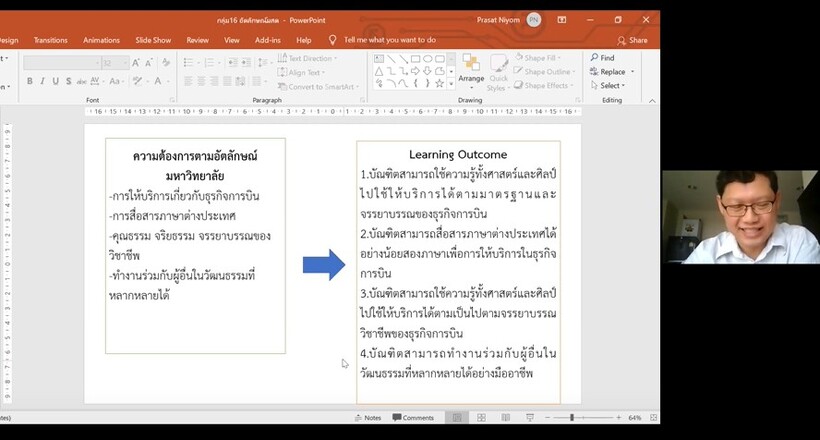820x440 pixels.
Task: Pick the oval shape from the shapes gallery
Action: pos(428,59)
